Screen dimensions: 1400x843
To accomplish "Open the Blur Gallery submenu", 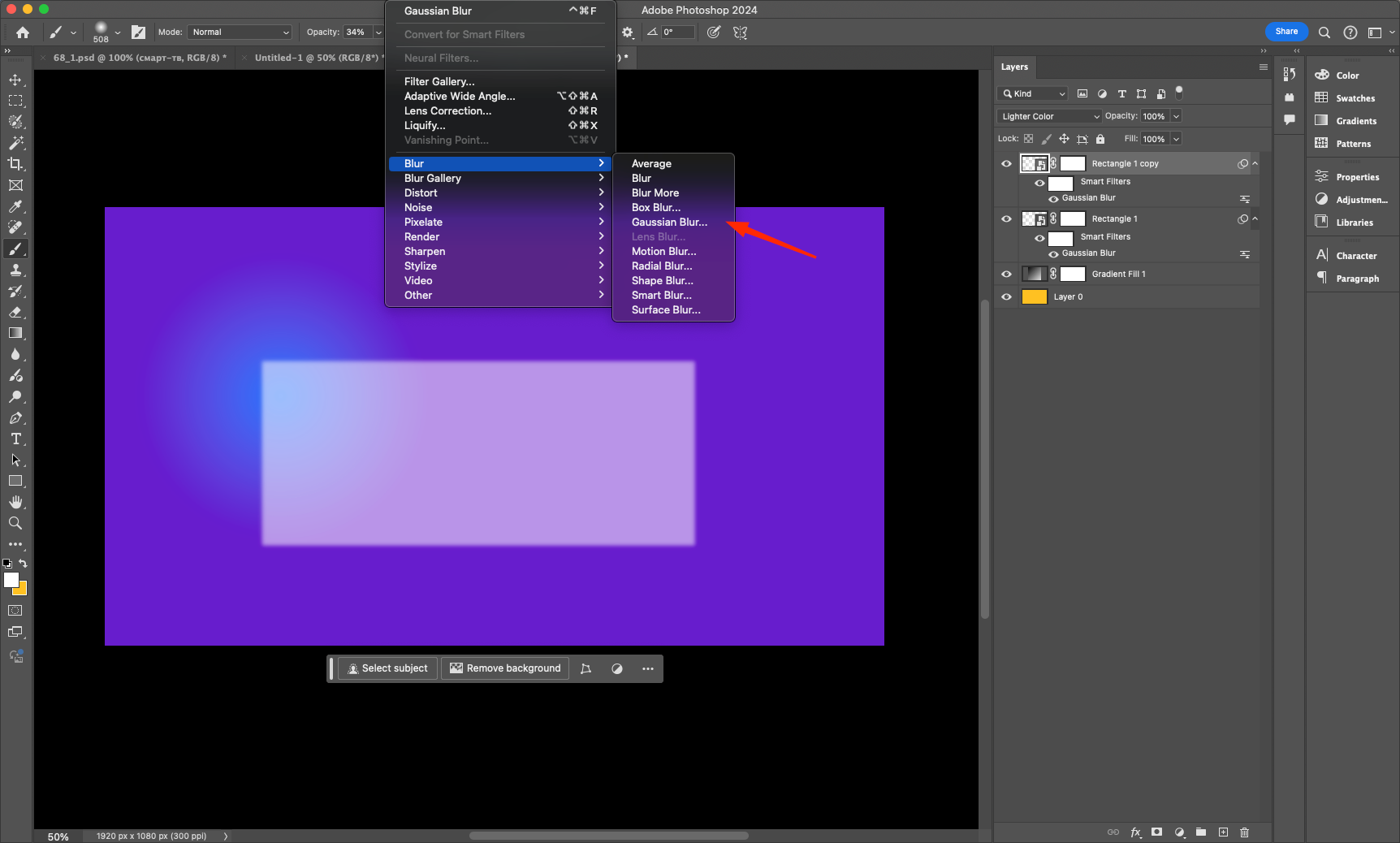I will tap(500, 178).
